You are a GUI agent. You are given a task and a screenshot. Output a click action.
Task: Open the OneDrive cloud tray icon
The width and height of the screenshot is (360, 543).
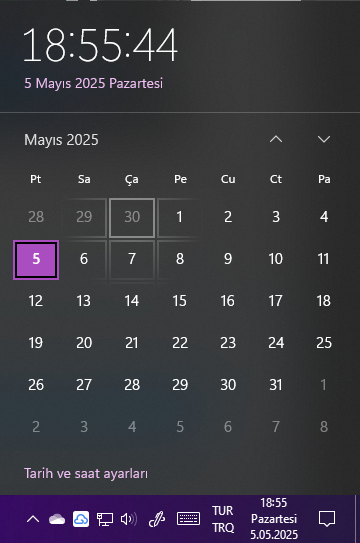[57, 519]
